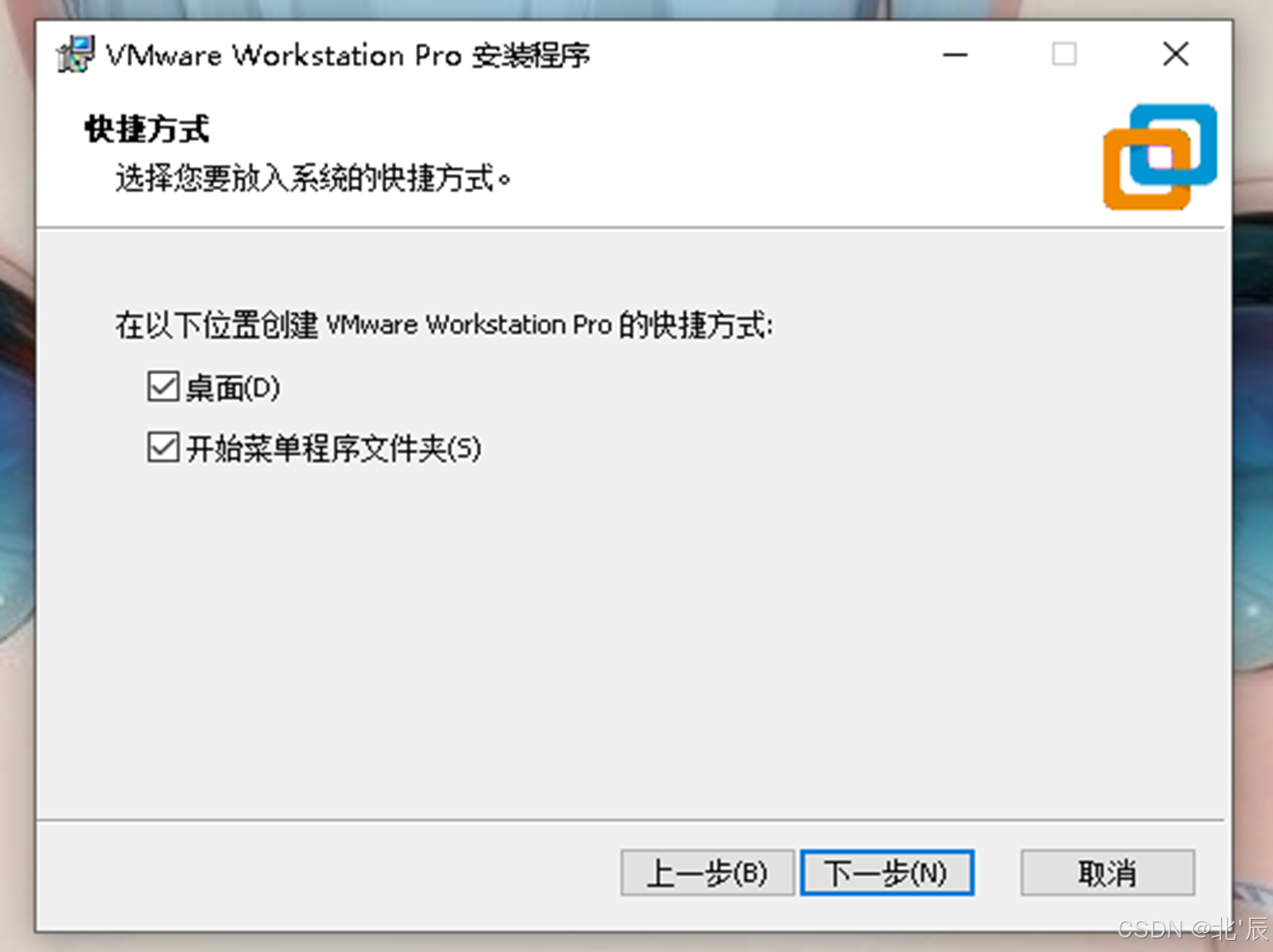Click the CSDN watermark text

(1192, 928)
